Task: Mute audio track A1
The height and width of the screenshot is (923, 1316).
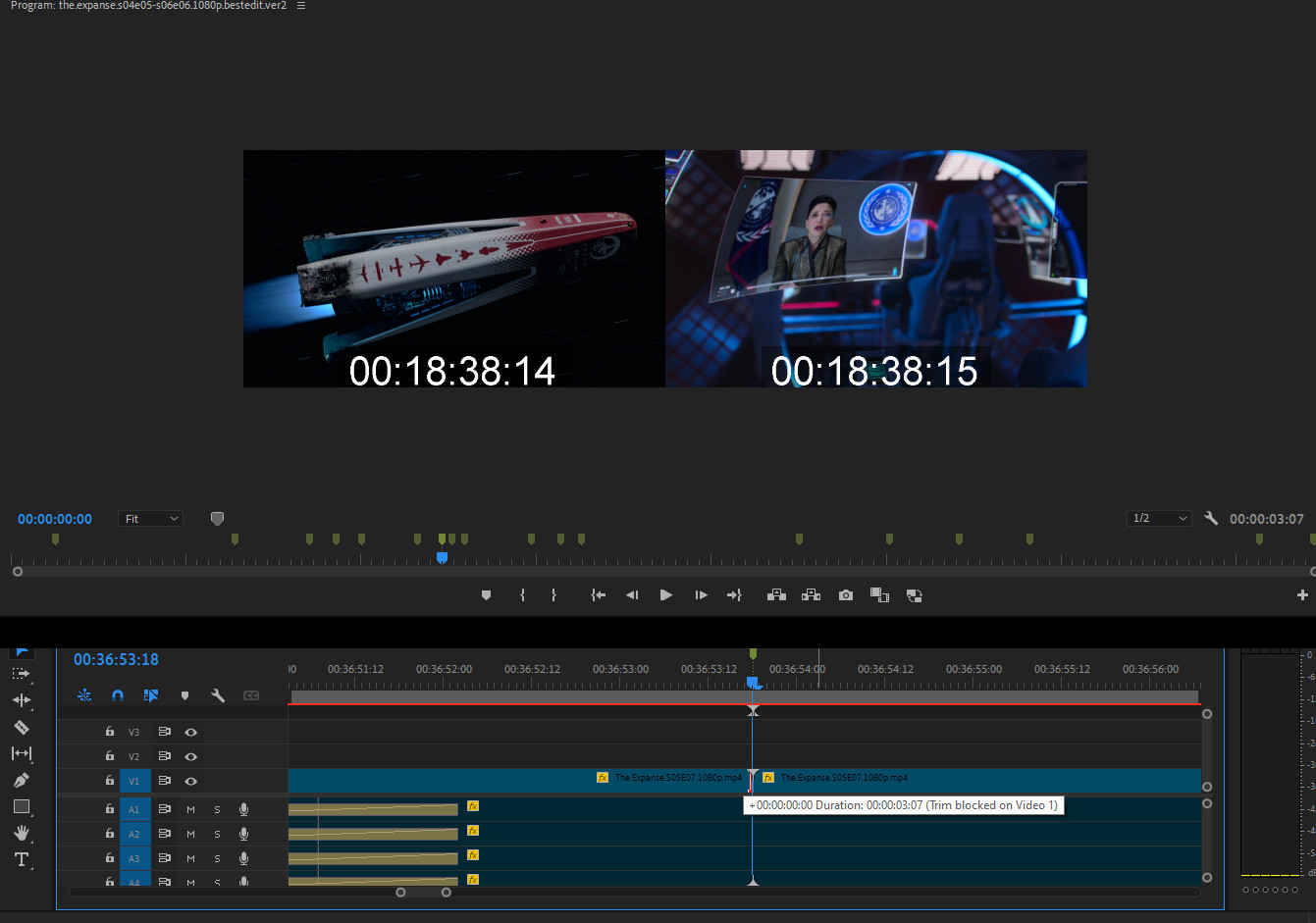Action: [x=190, y=809]
